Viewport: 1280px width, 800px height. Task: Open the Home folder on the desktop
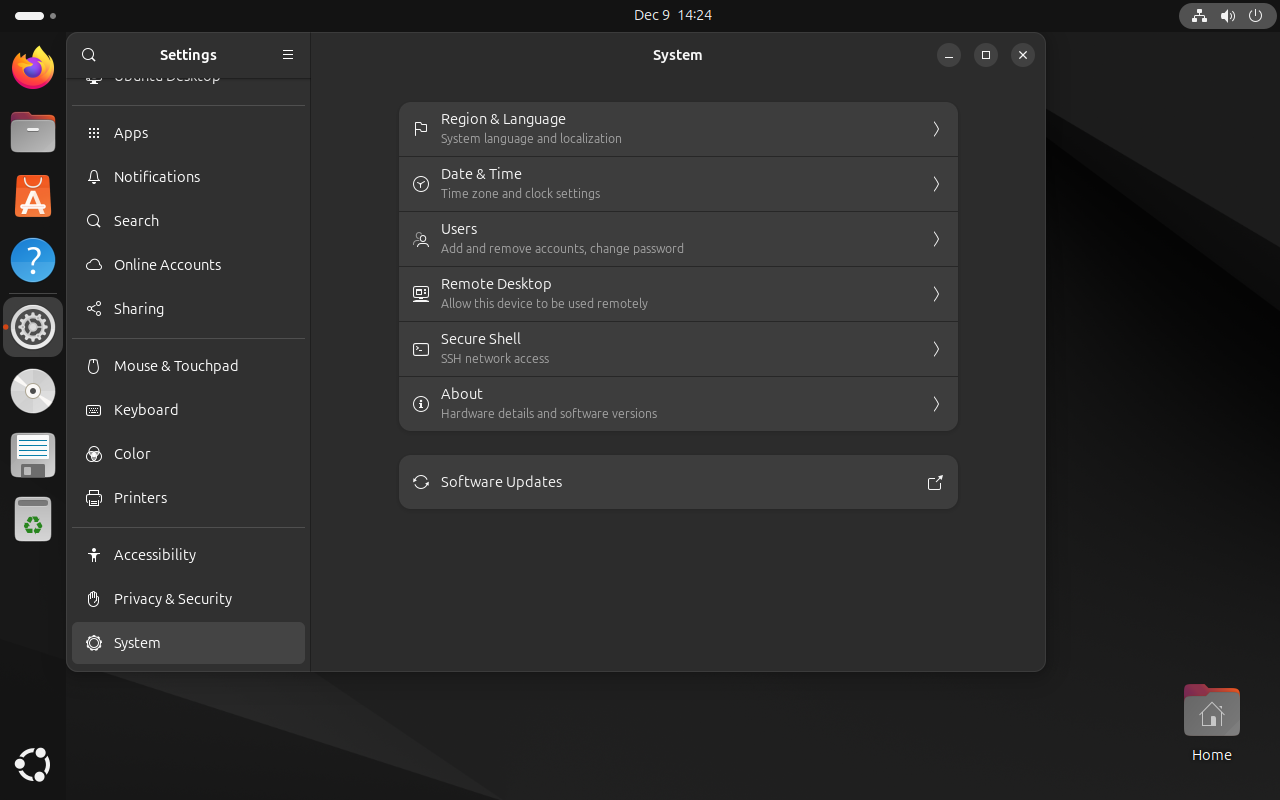point(1211,723)
